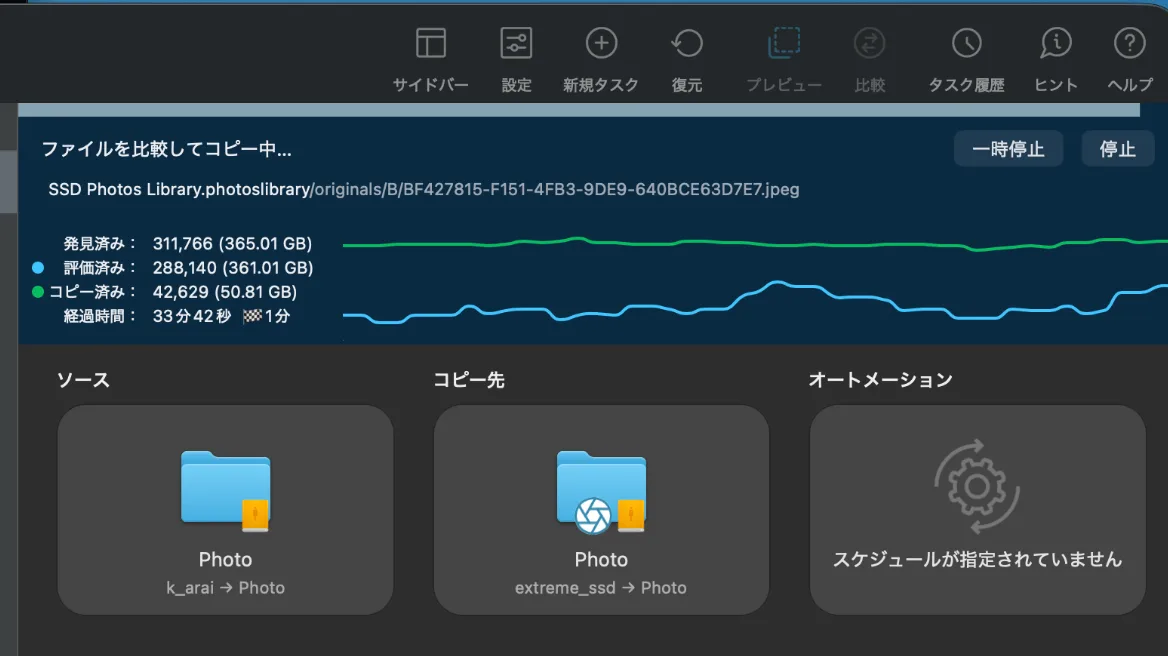This screenshot has width=1168, height=656.
Task: Pause copying with 一時停止 button
Action: point(1008,149)
